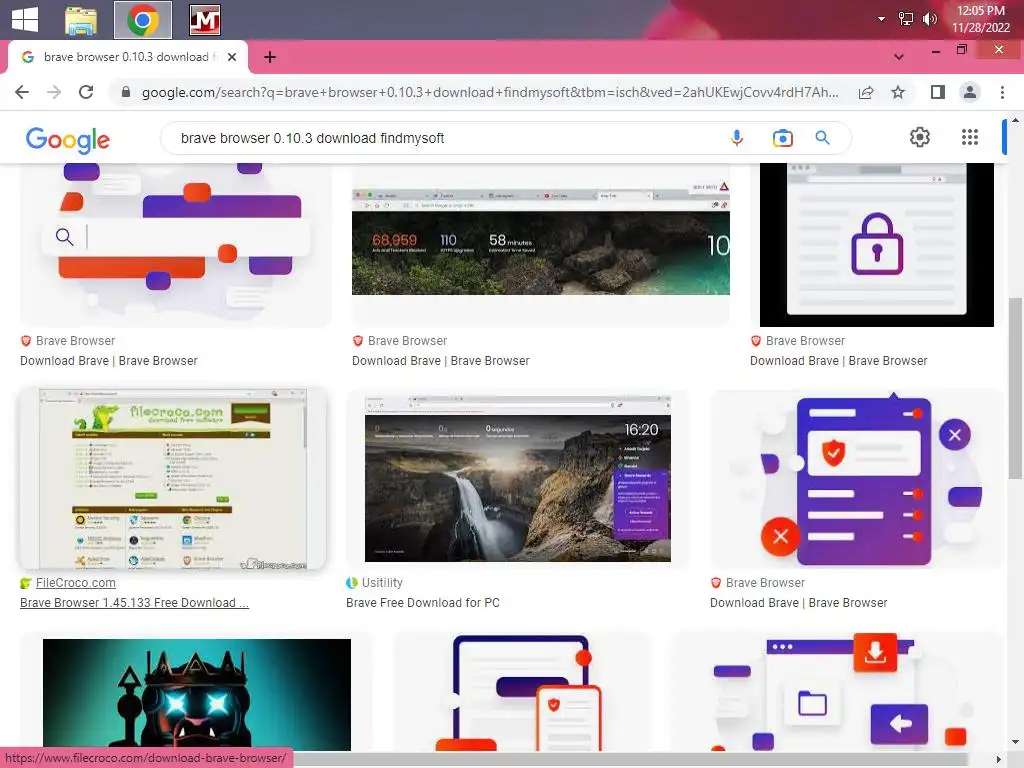Go back to the previous page
The width and height of the screenshot is (1024, 768).
point(22,92)
